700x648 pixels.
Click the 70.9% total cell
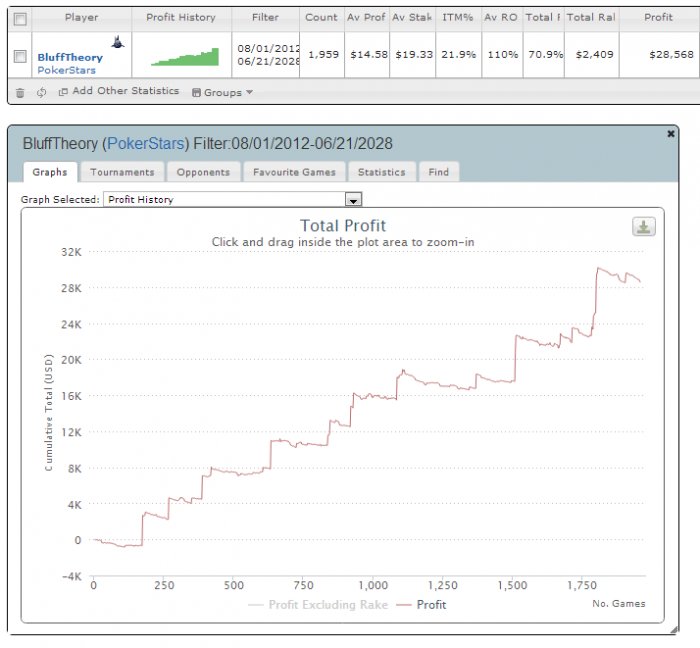546,54
